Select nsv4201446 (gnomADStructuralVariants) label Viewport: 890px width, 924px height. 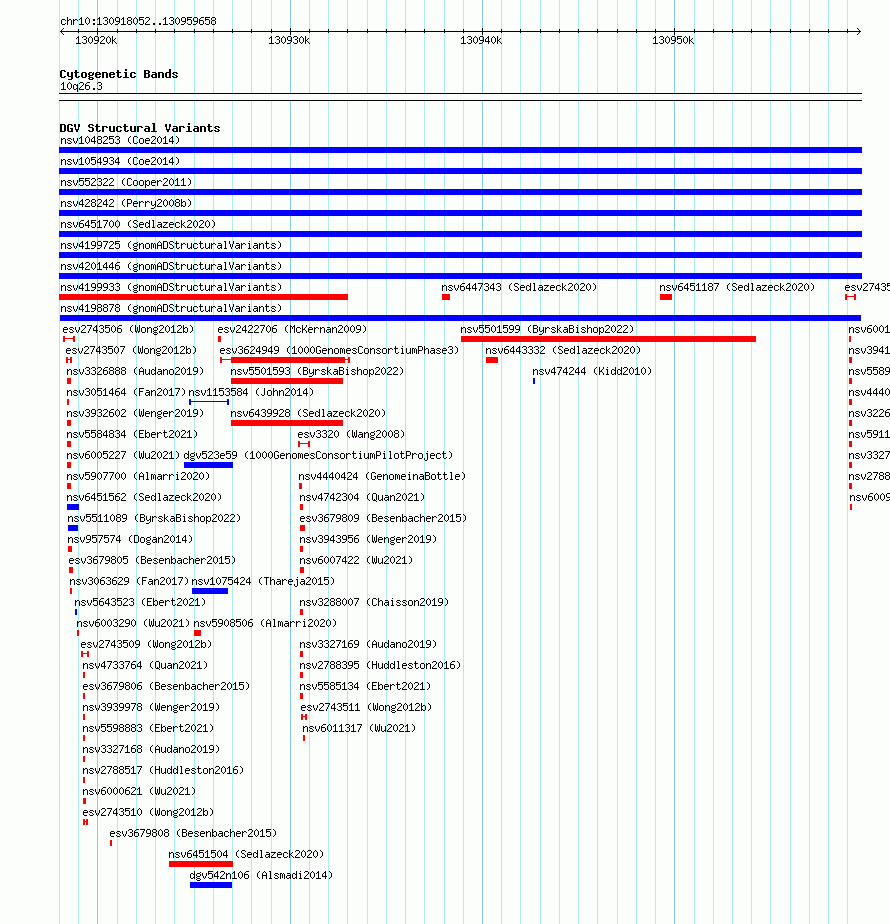171,266
